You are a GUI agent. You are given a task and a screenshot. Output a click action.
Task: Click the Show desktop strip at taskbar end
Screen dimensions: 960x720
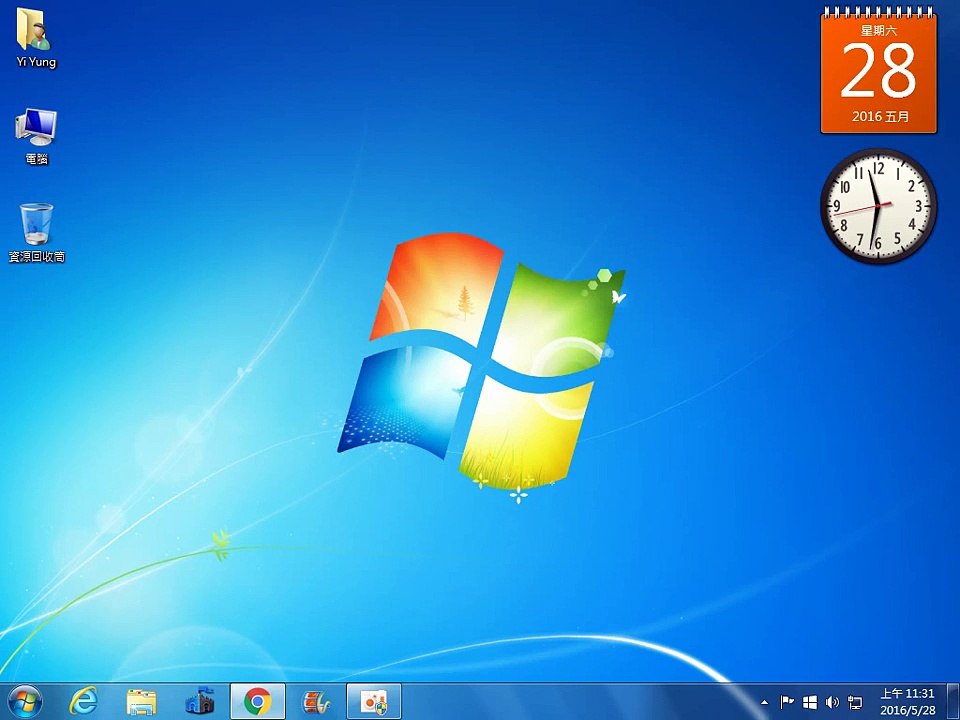tap(953, 702)
